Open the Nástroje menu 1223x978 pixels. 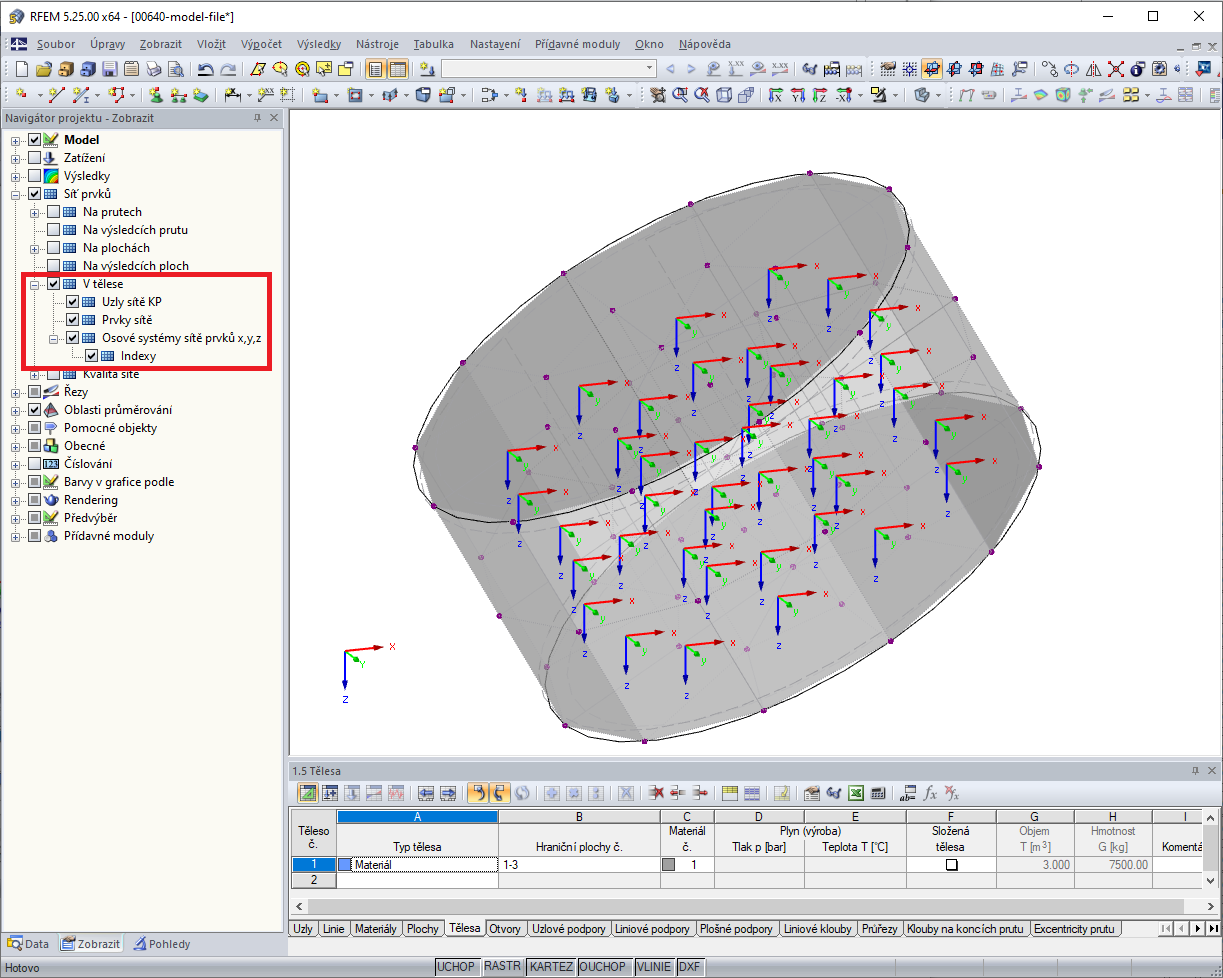tap(377, 44)
